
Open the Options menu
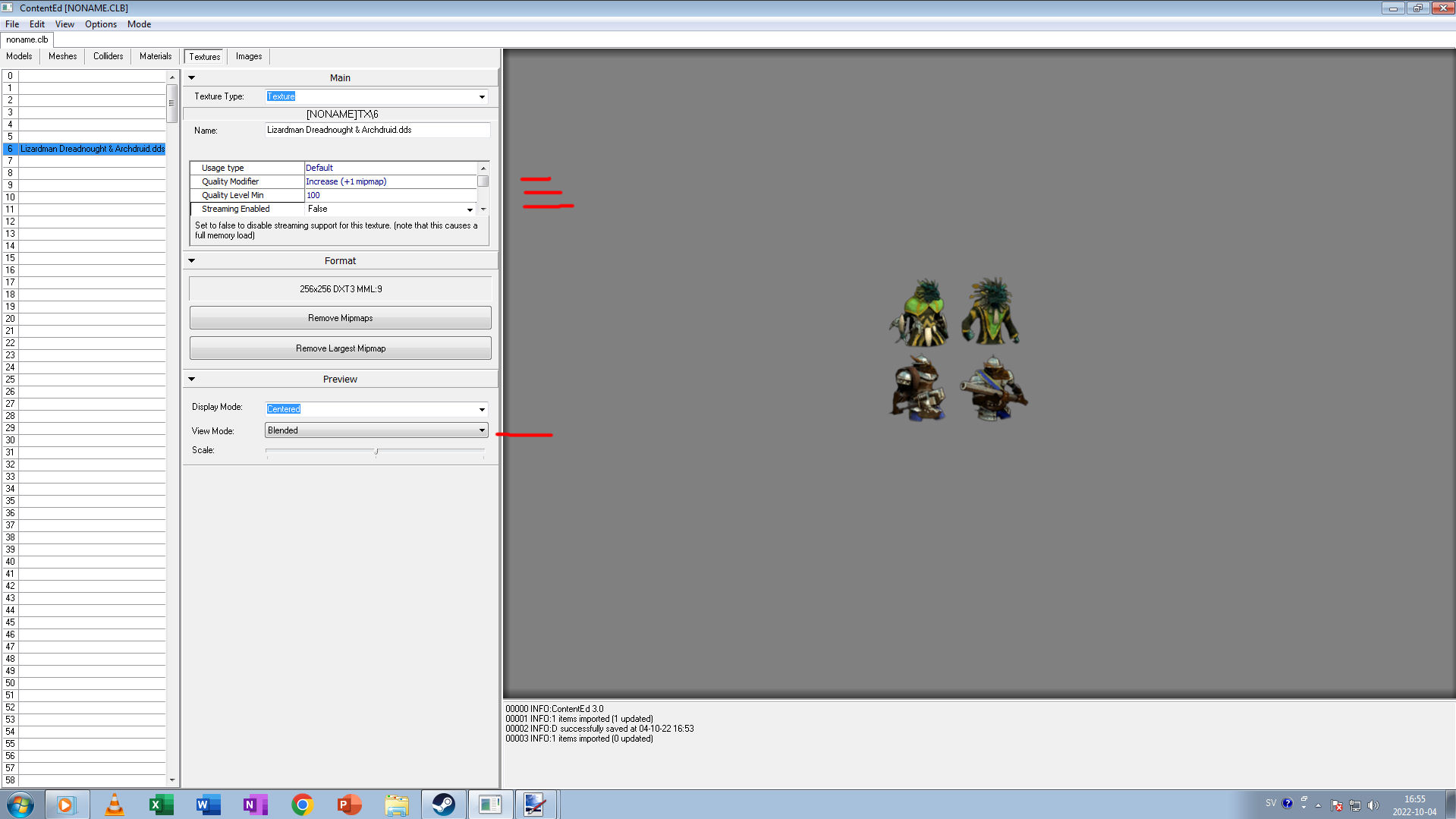101,24
